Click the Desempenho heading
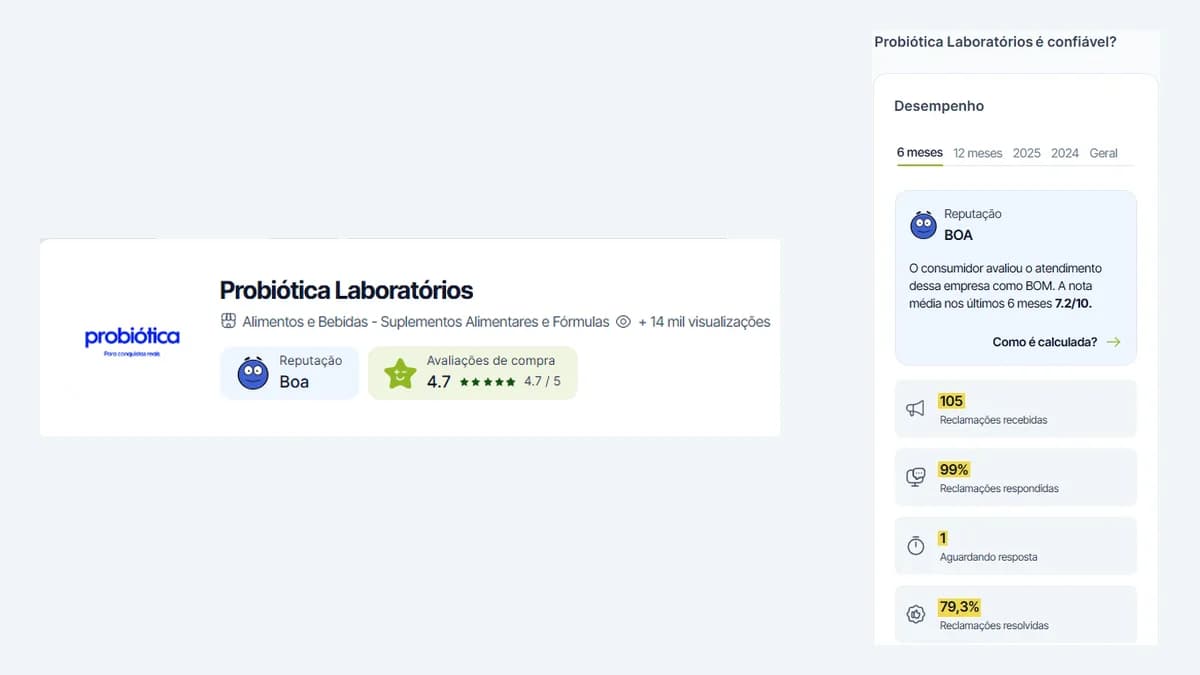Viewport: 1200px width, 675px height. click(939, 106)
